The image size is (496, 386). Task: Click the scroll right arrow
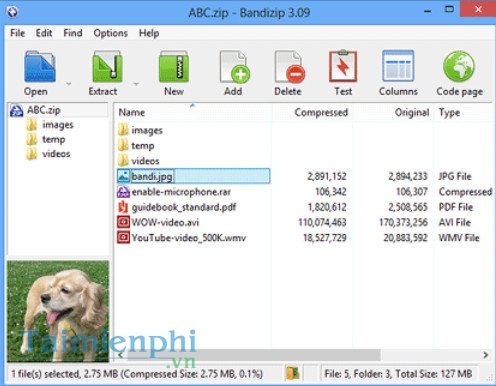coord(486,355)
